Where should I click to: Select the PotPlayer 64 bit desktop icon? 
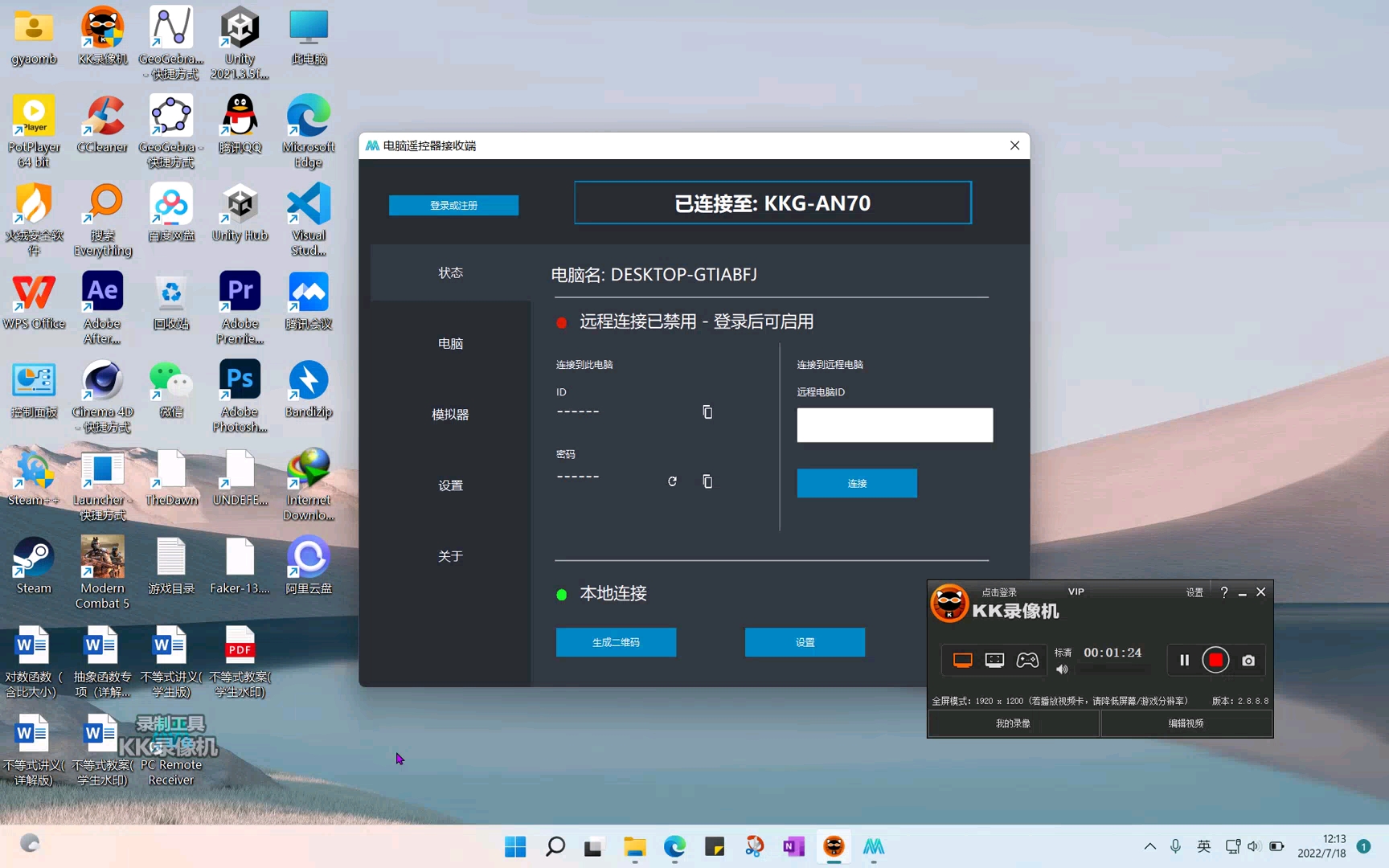tap(34, 131)
